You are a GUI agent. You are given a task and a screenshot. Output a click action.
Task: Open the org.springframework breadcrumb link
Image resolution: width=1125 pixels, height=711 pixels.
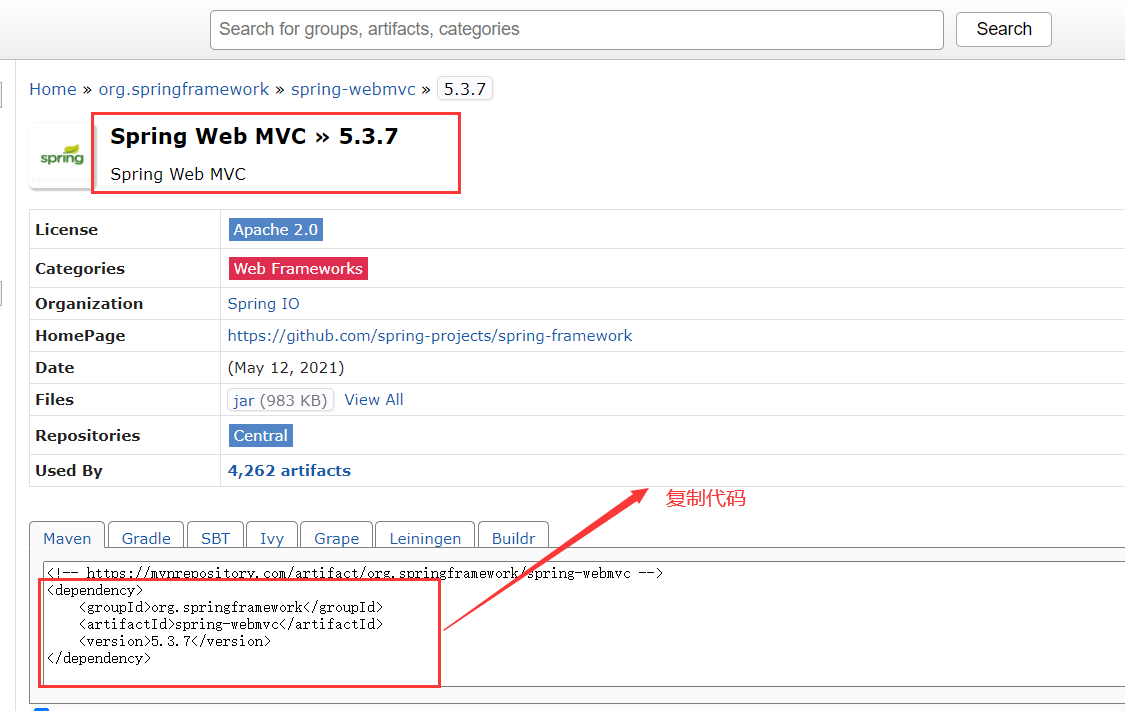pos(183,89)
